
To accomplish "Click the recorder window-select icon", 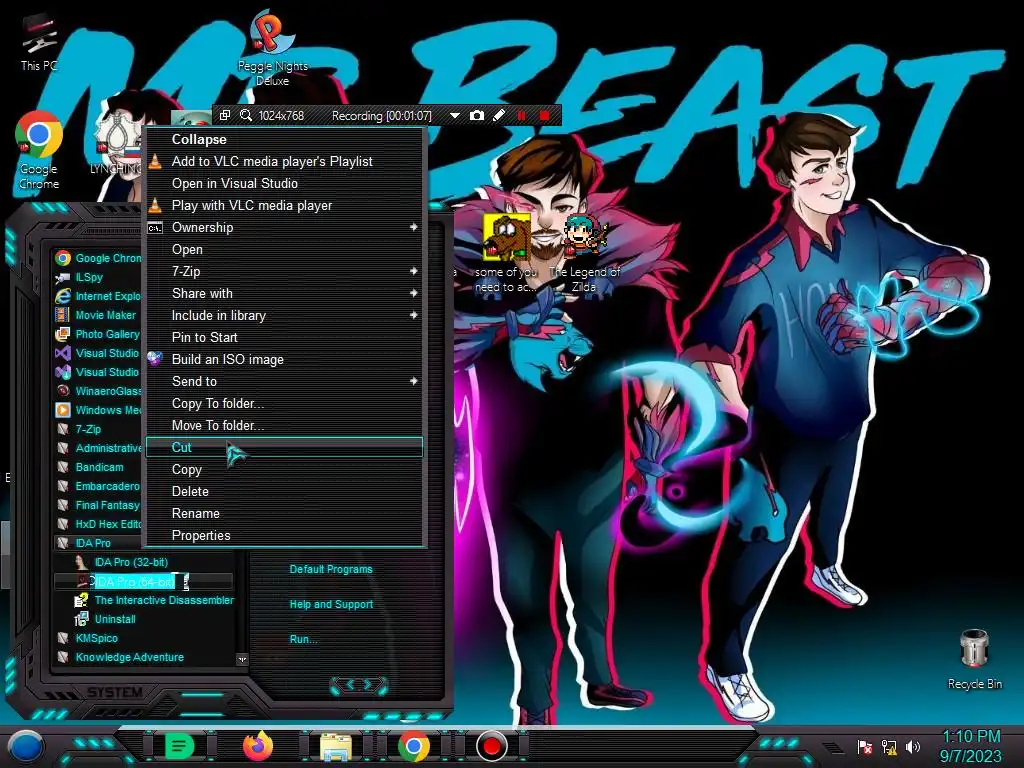I will pos(225,116).
